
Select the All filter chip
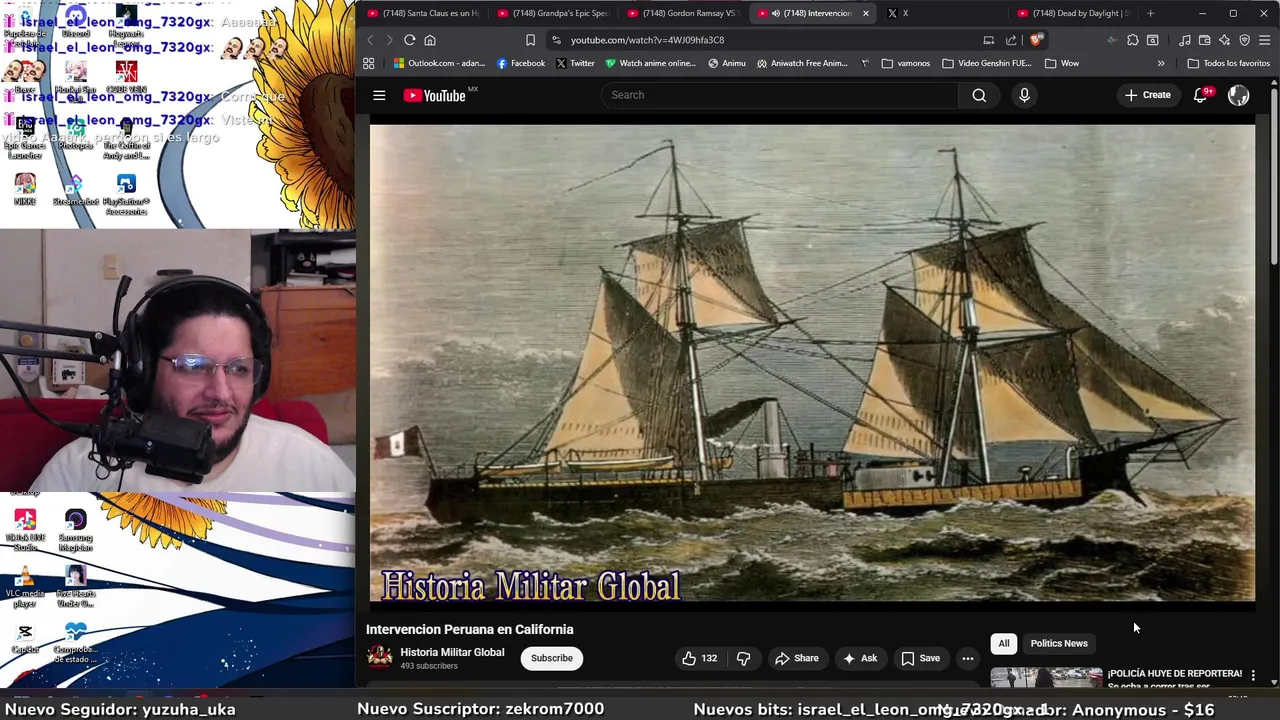(1004, 643)
